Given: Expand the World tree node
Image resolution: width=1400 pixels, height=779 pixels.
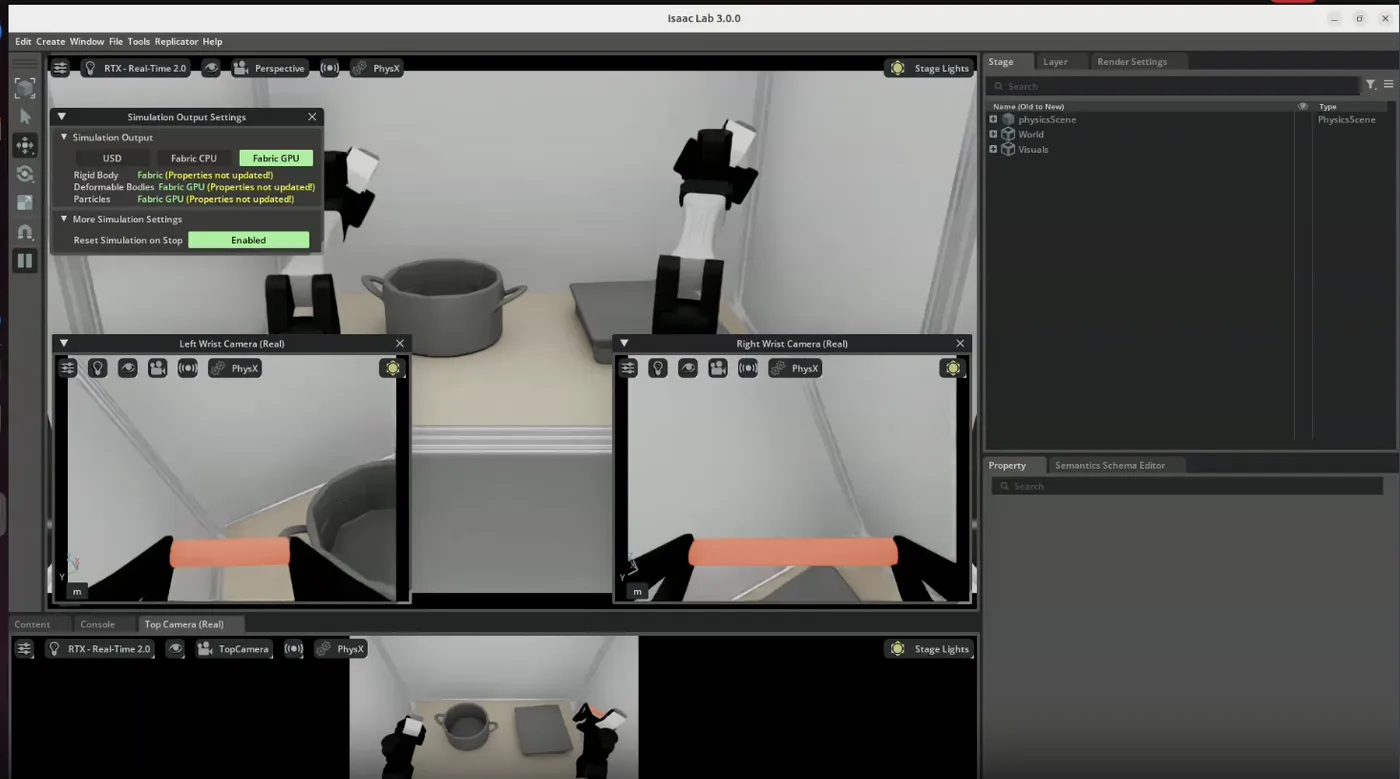Looking at the screenshot, I should pos(993,134).
